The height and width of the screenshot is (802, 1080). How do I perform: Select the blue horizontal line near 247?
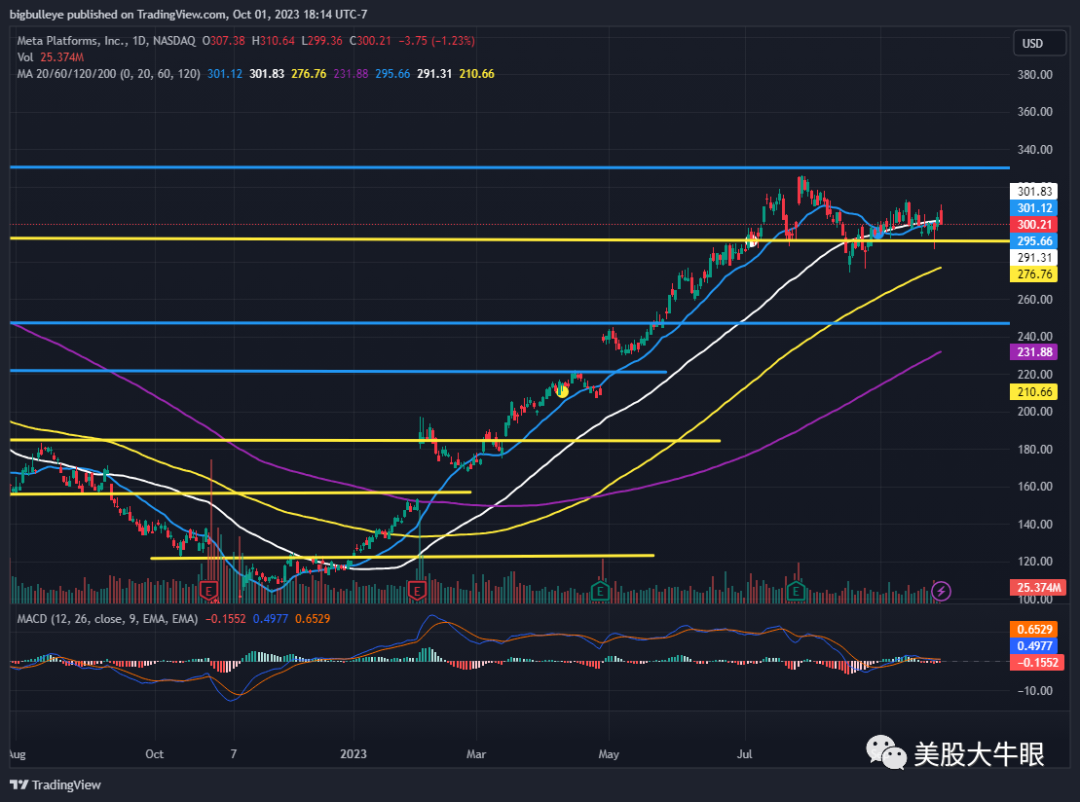[510, 323]
